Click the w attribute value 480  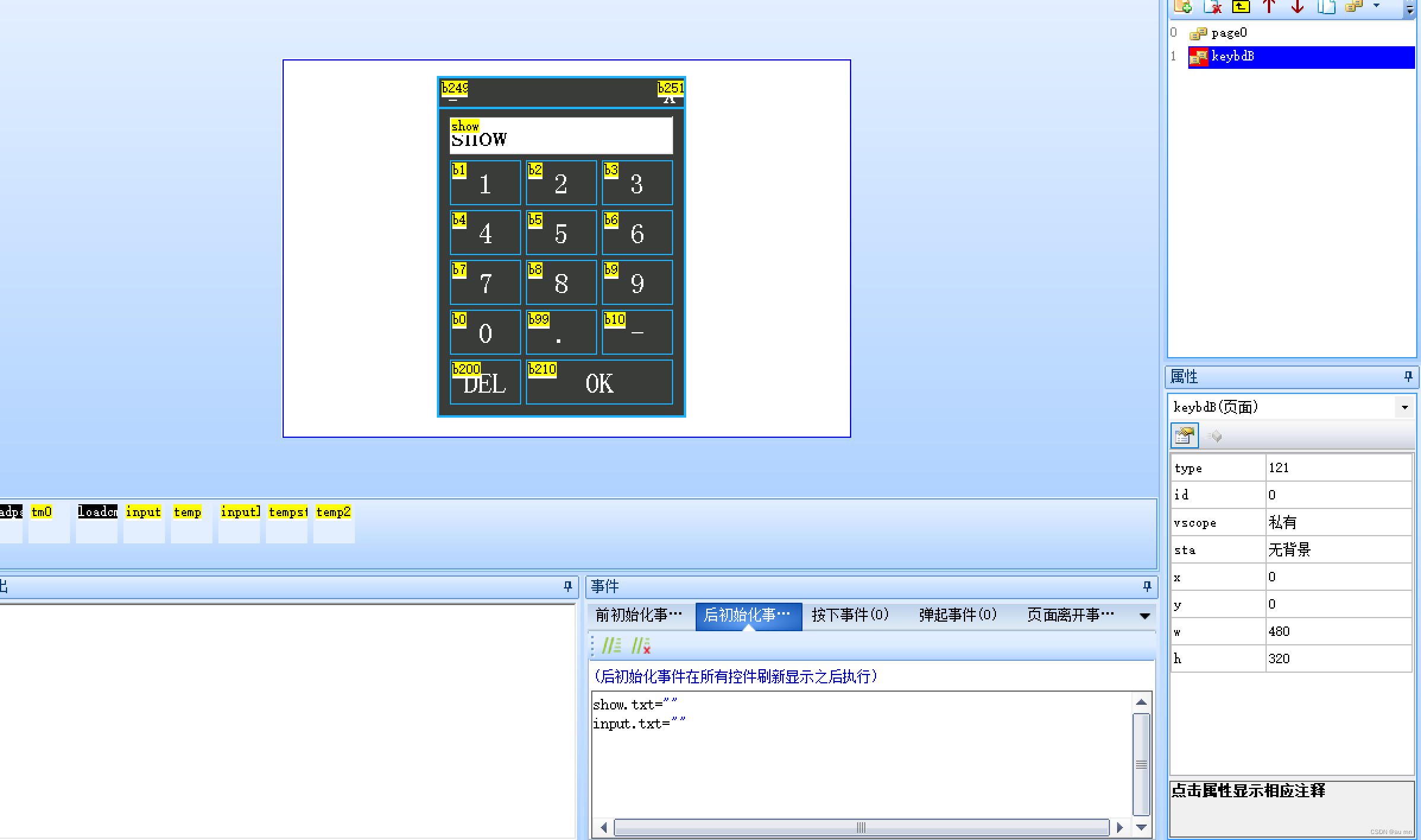(x=1338, y=631)
